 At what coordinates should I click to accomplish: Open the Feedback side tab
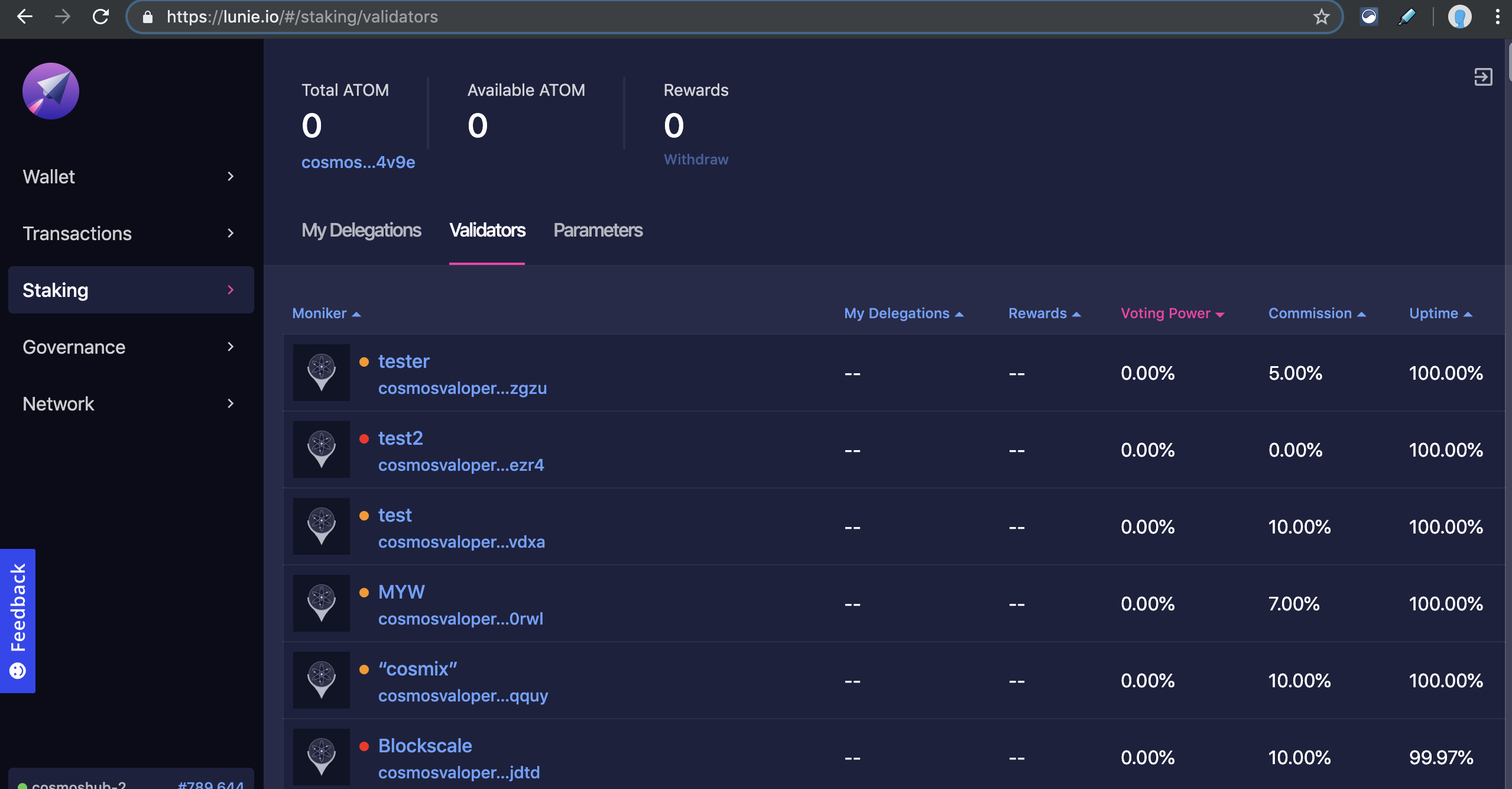tap(18, 620)
